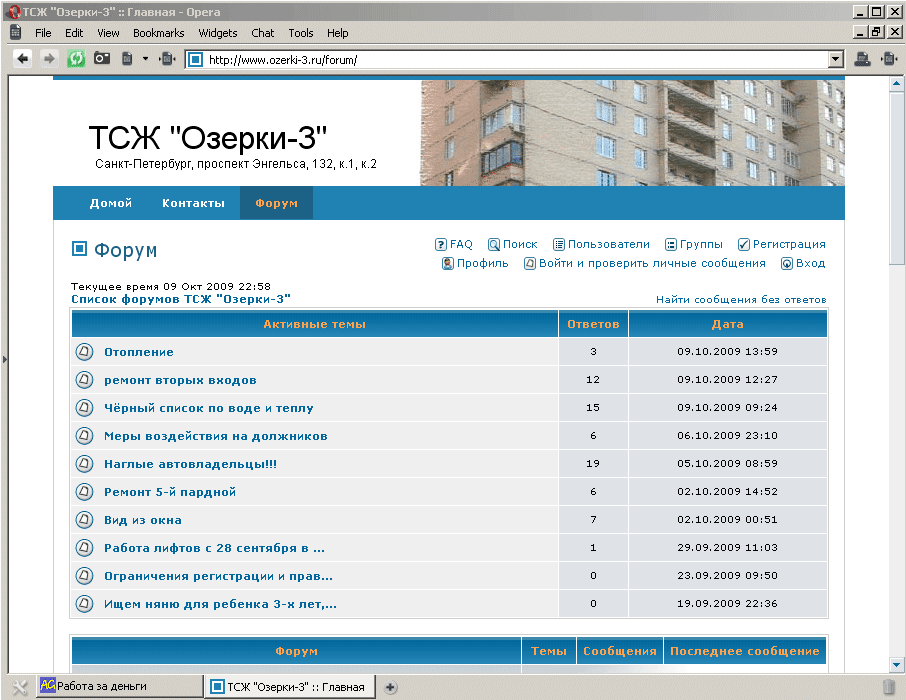Click the topic icon beside Наглые автовладельцы
The image size is (906, 700).
(x=84, y=464)
